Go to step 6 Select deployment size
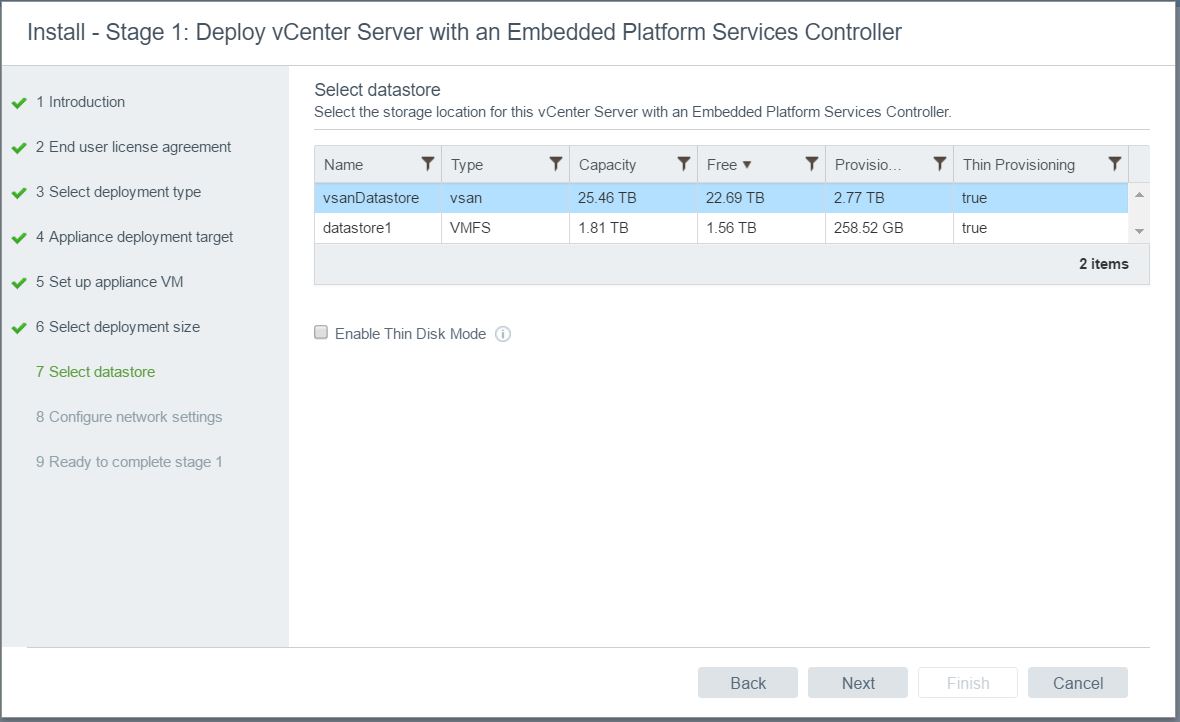Image resolution: width=1180 pixels, height=722 pixels. 117,327
